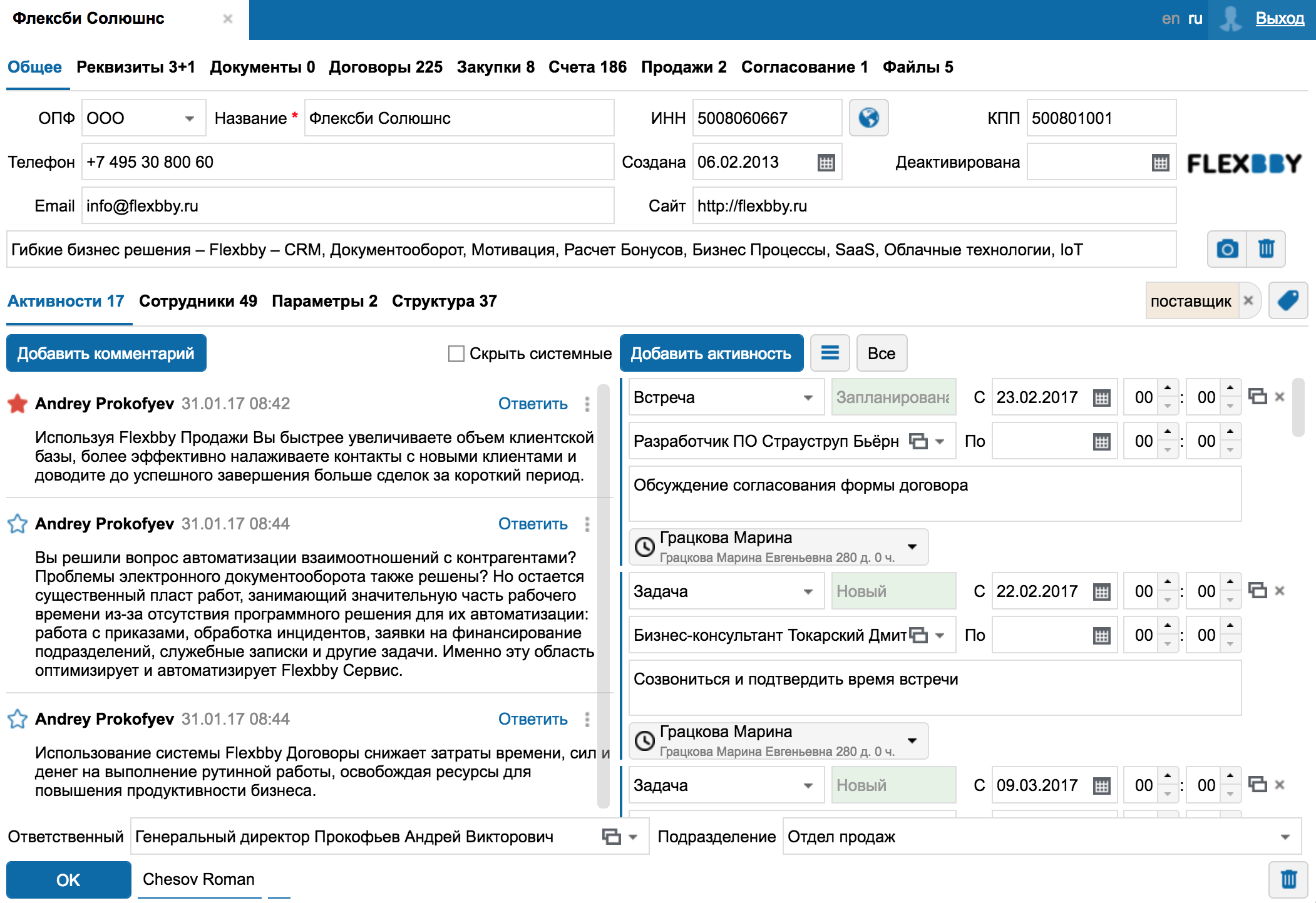Click the camera icon to upload logo

pyautogui.click(x=1226, y=249)
